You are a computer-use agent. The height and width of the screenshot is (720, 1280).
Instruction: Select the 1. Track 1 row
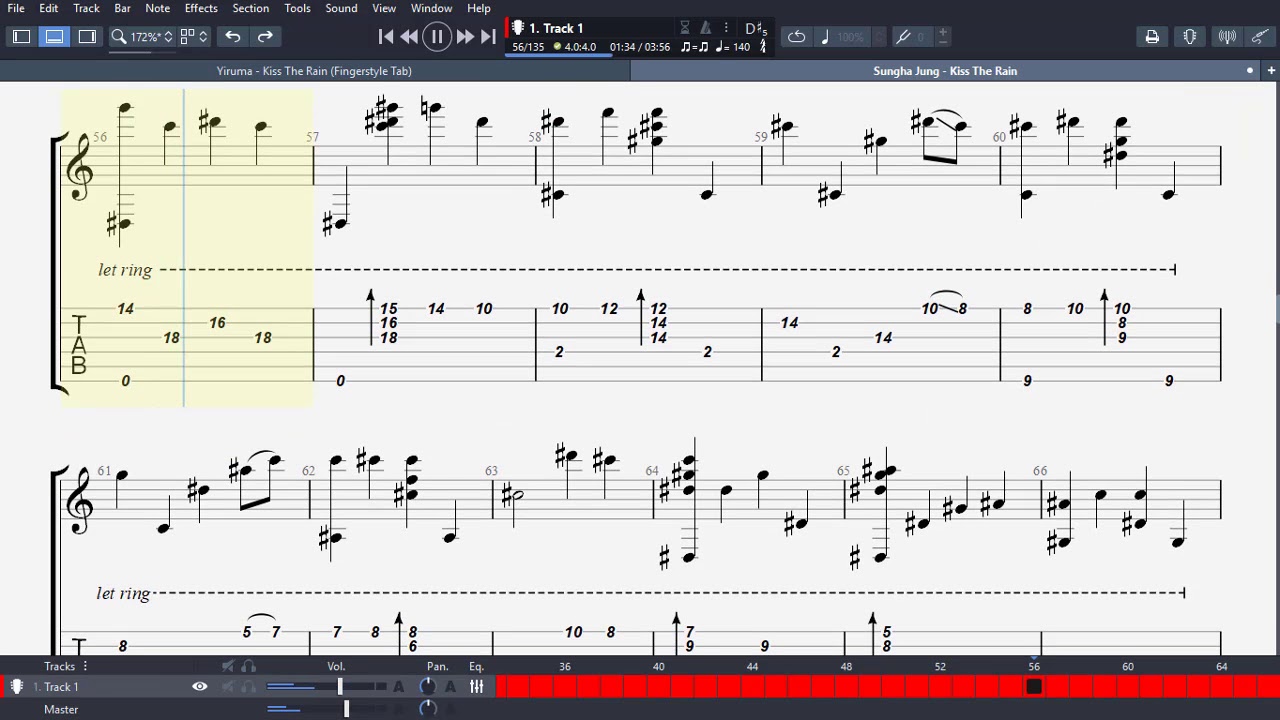(61, 687)
